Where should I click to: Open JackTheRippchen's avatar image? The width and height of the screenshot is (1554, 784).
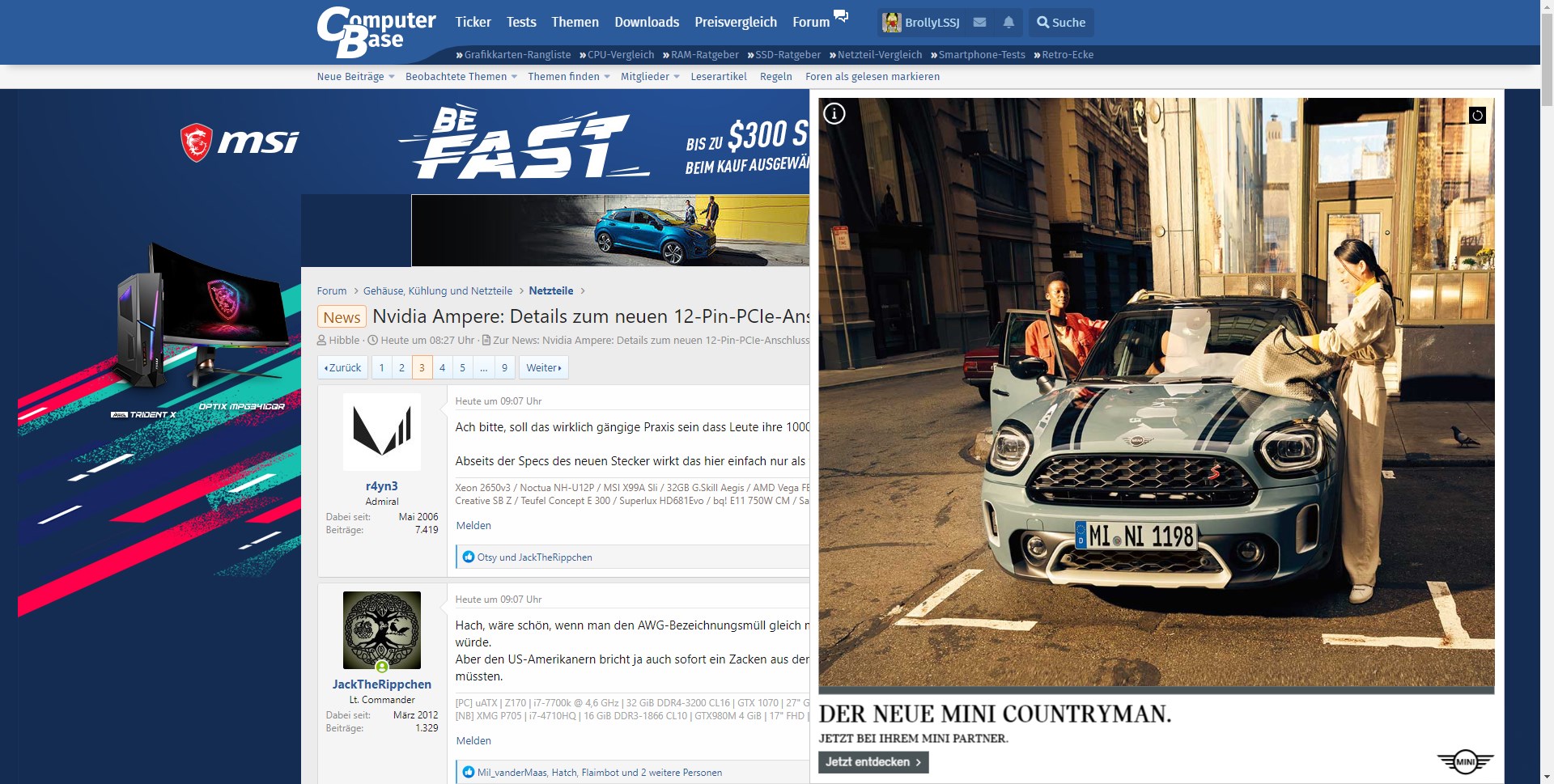tap(382, 630)
